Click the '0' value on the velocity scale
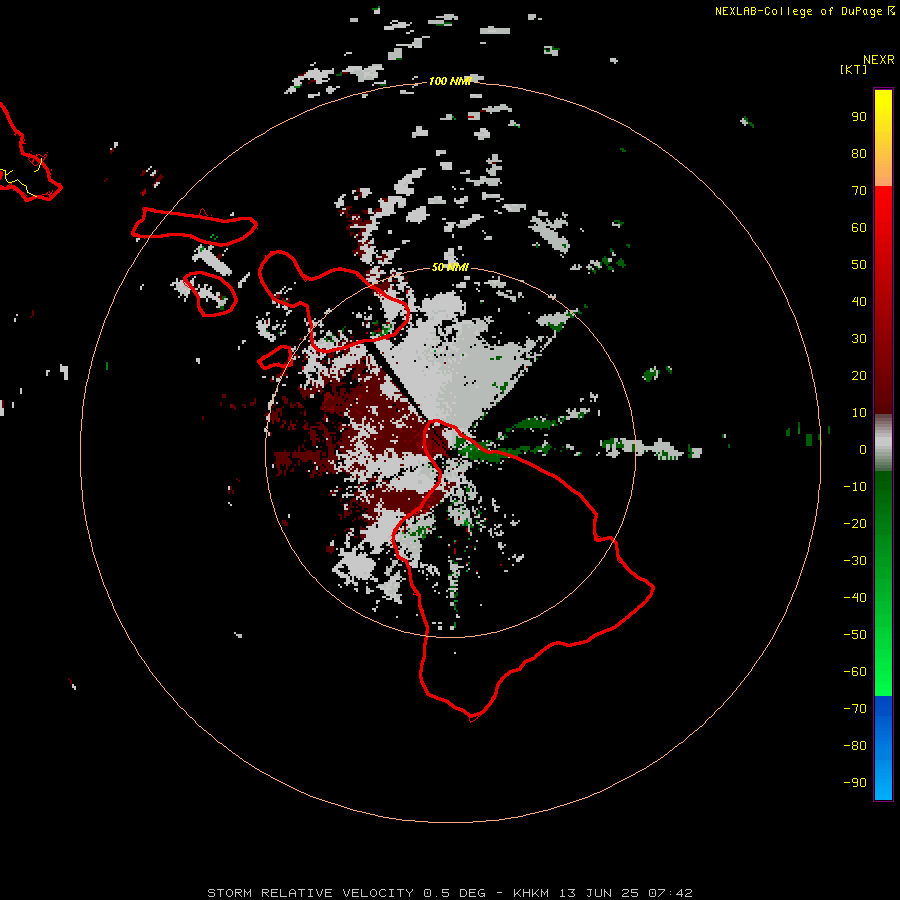This screenshot has height=900, width=900. click(863, 449)
